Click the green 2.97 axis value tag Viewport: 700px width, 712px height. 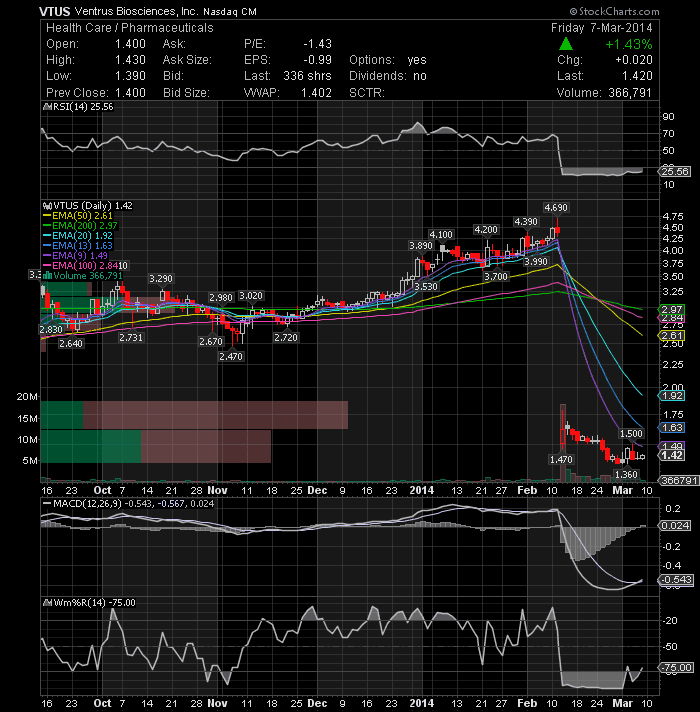pos(672,310)
